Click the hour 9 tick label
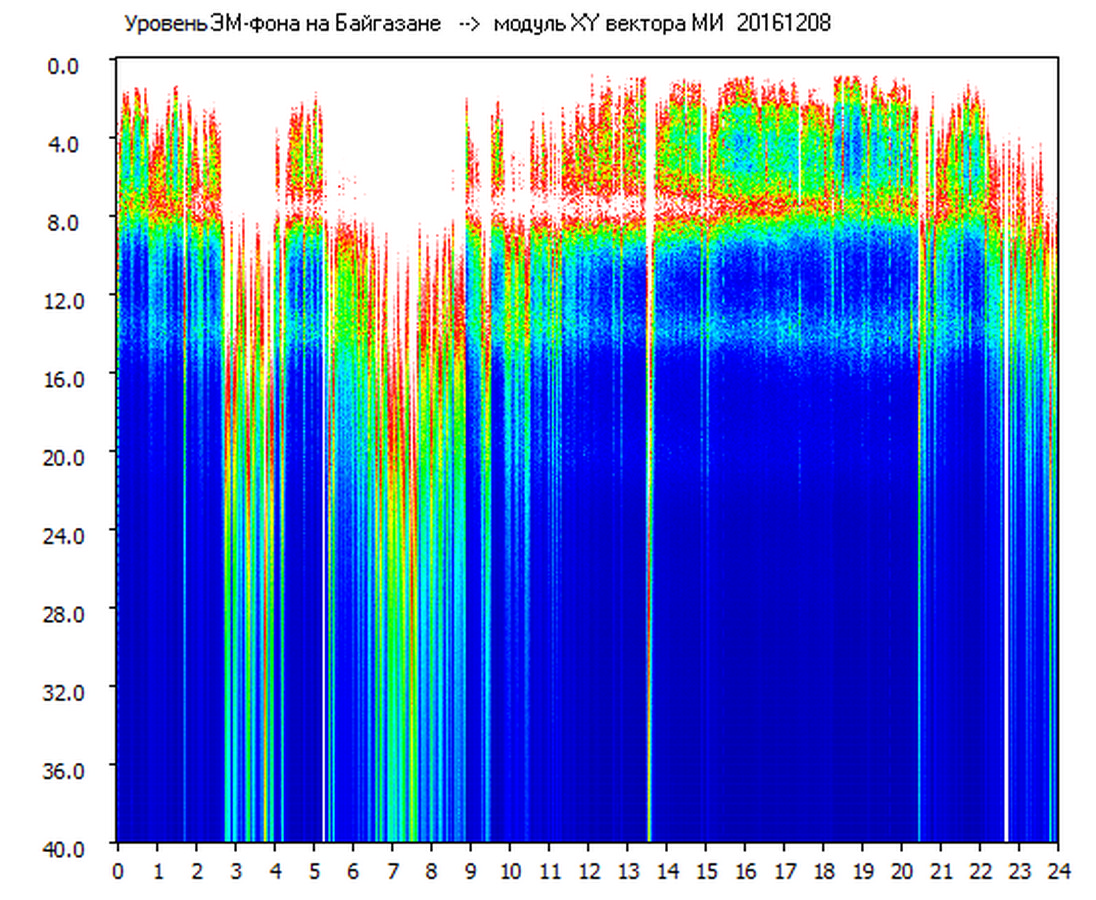This screenshot has width=1096, height=900. pos(471,871)
